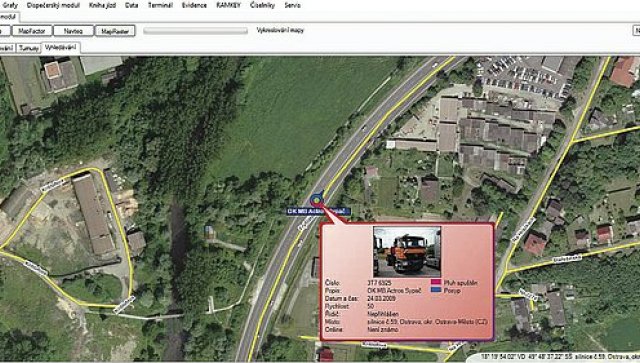Switch map source to MapRaster
640x363 pixels.
(115, 31)
